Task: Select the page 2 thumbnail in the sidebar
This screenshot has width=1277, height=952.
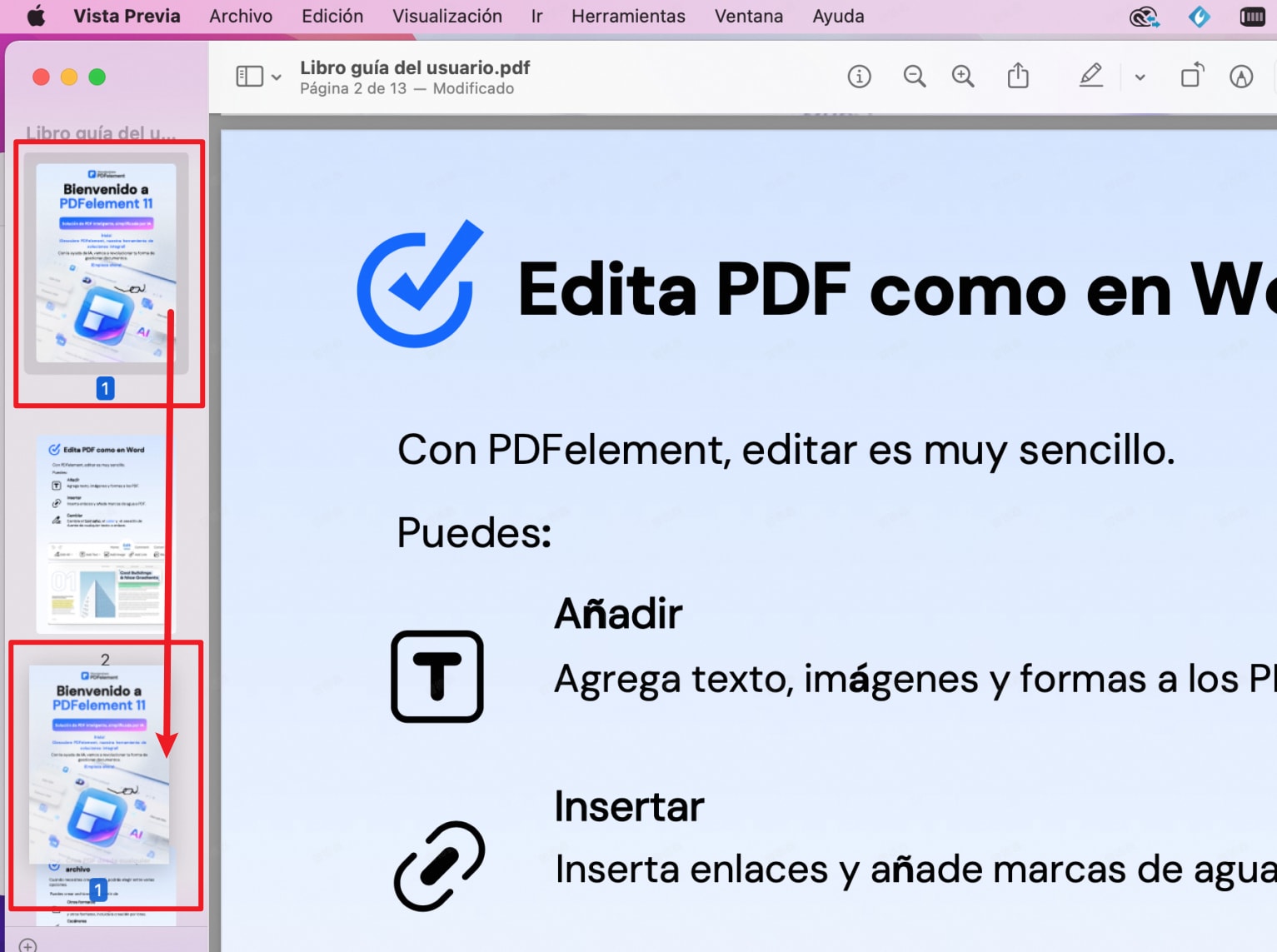Action: [x=103, y=533]
